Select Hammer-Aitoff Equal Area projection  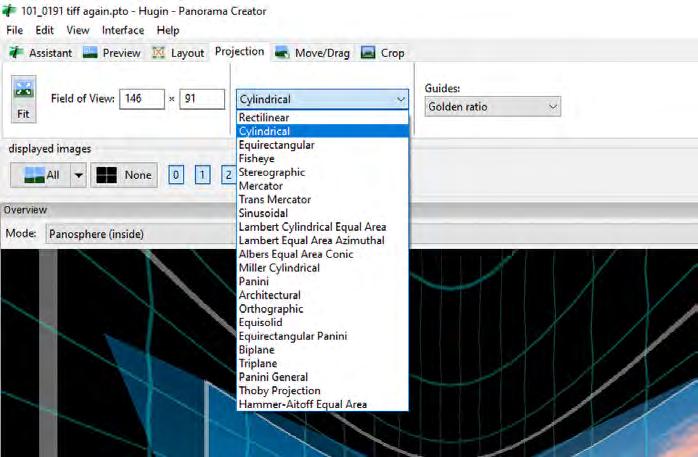[322, 404]
